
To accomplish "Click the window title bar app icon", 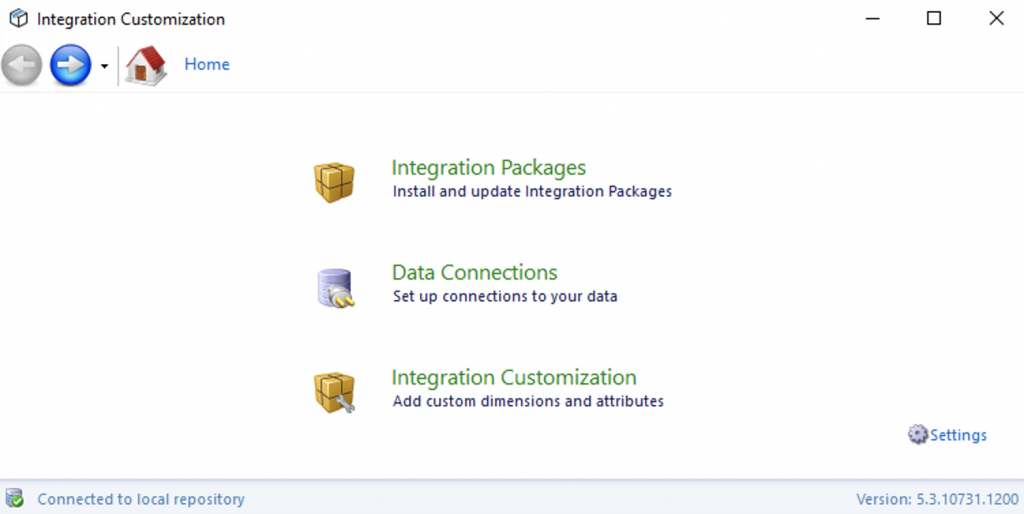I will tap(18, 19).
